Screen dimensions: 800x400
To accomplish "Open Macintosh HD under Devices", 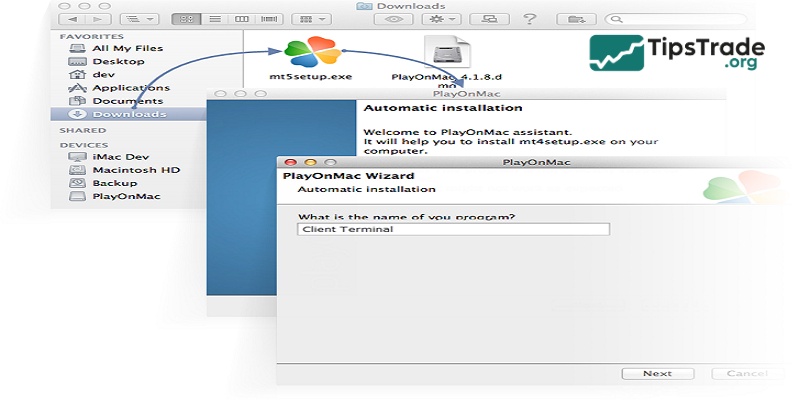I will (x=133, y=169).
